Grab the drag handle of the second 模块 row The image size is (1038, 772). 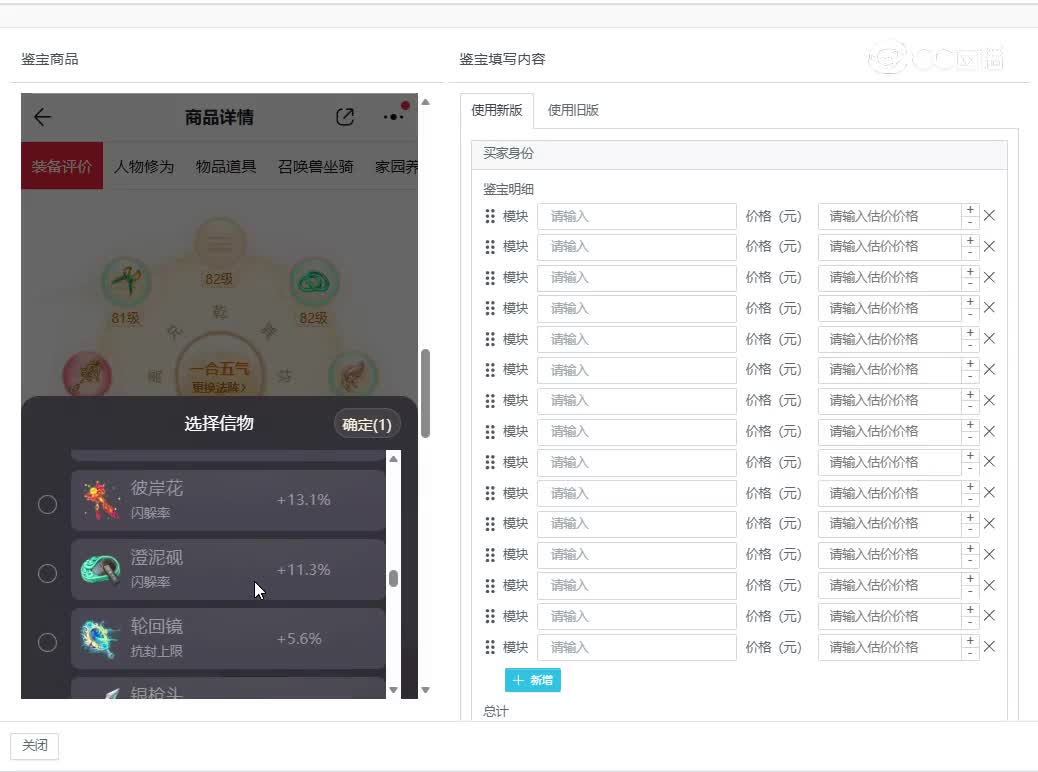490,247
